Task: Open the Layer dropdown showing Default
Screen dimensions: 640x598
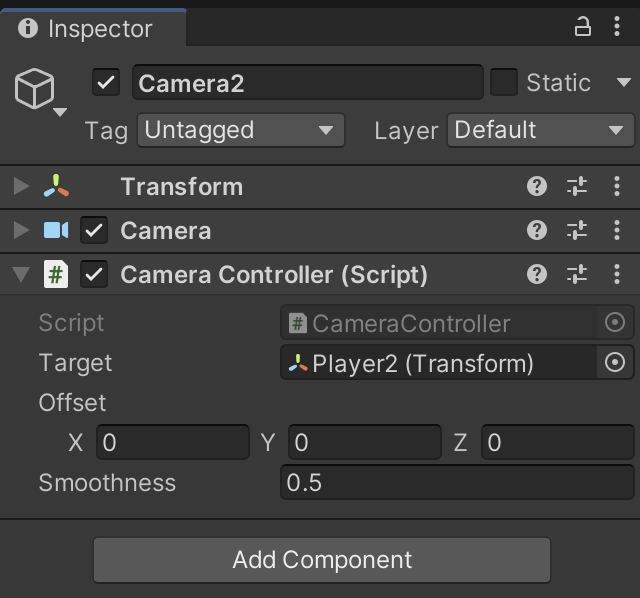Action: click(540, 130)
